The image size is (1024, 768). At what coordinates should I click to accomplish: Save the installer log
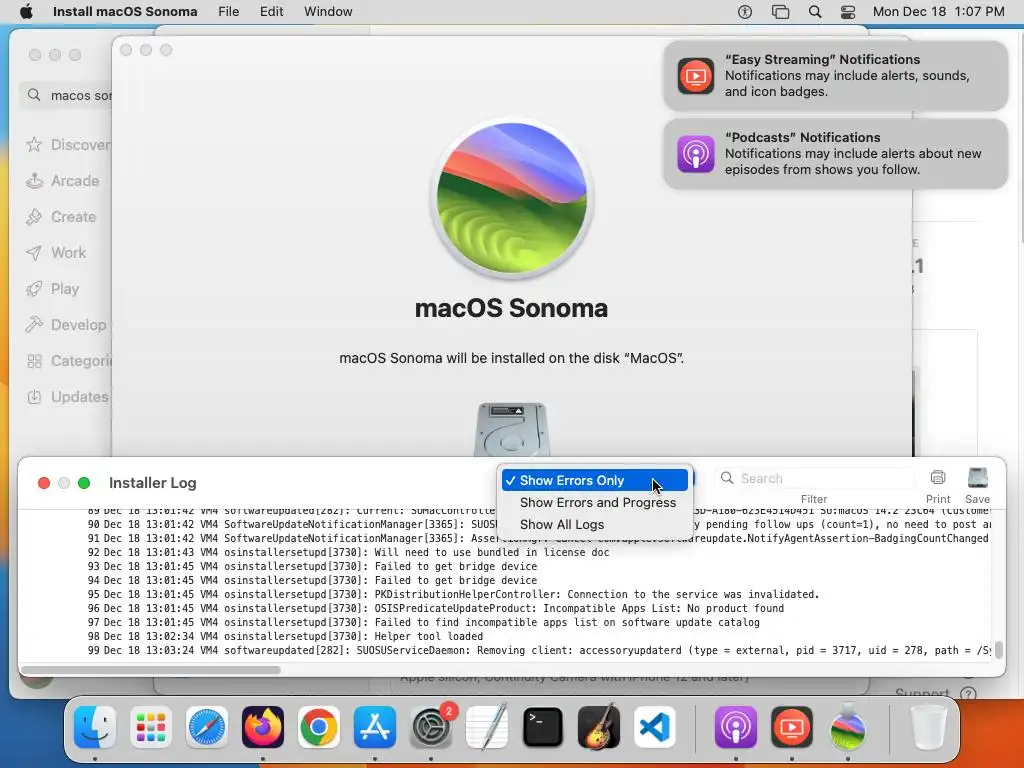[978, 484]
